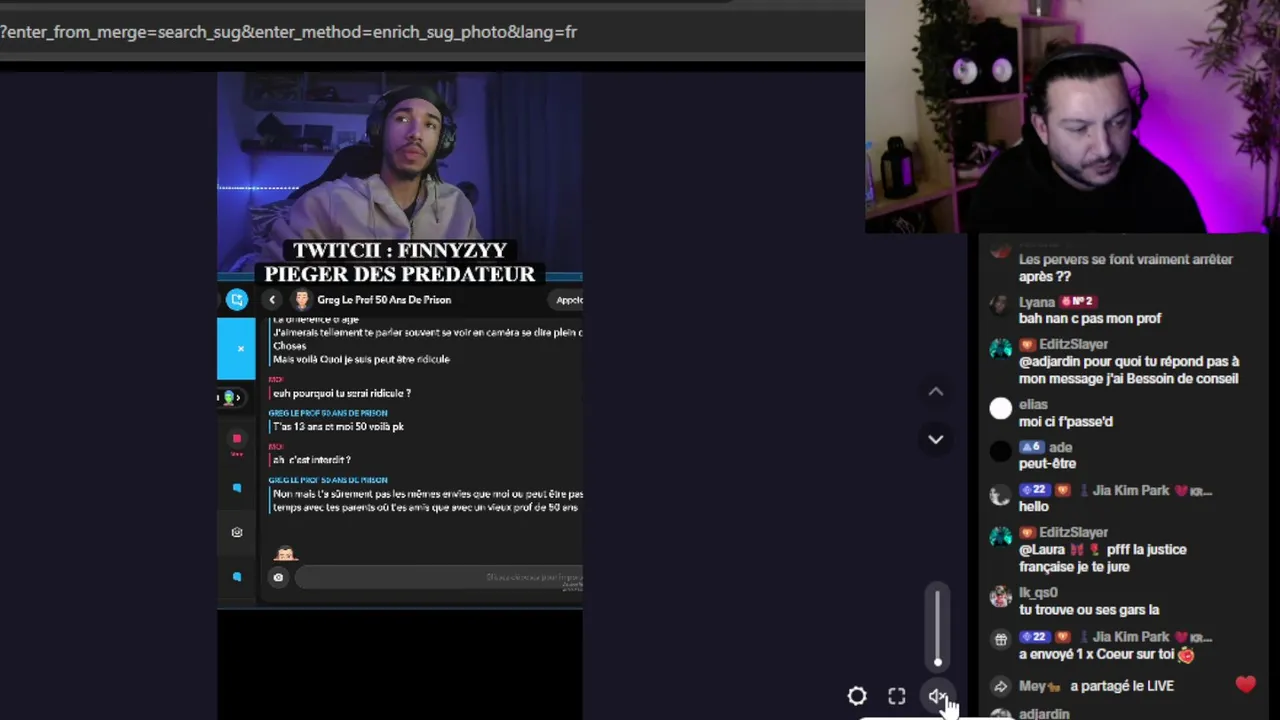
Task: Click the gift icon beside 'a envoyé 1 x Coeur'
Action: pos(1001,640)
